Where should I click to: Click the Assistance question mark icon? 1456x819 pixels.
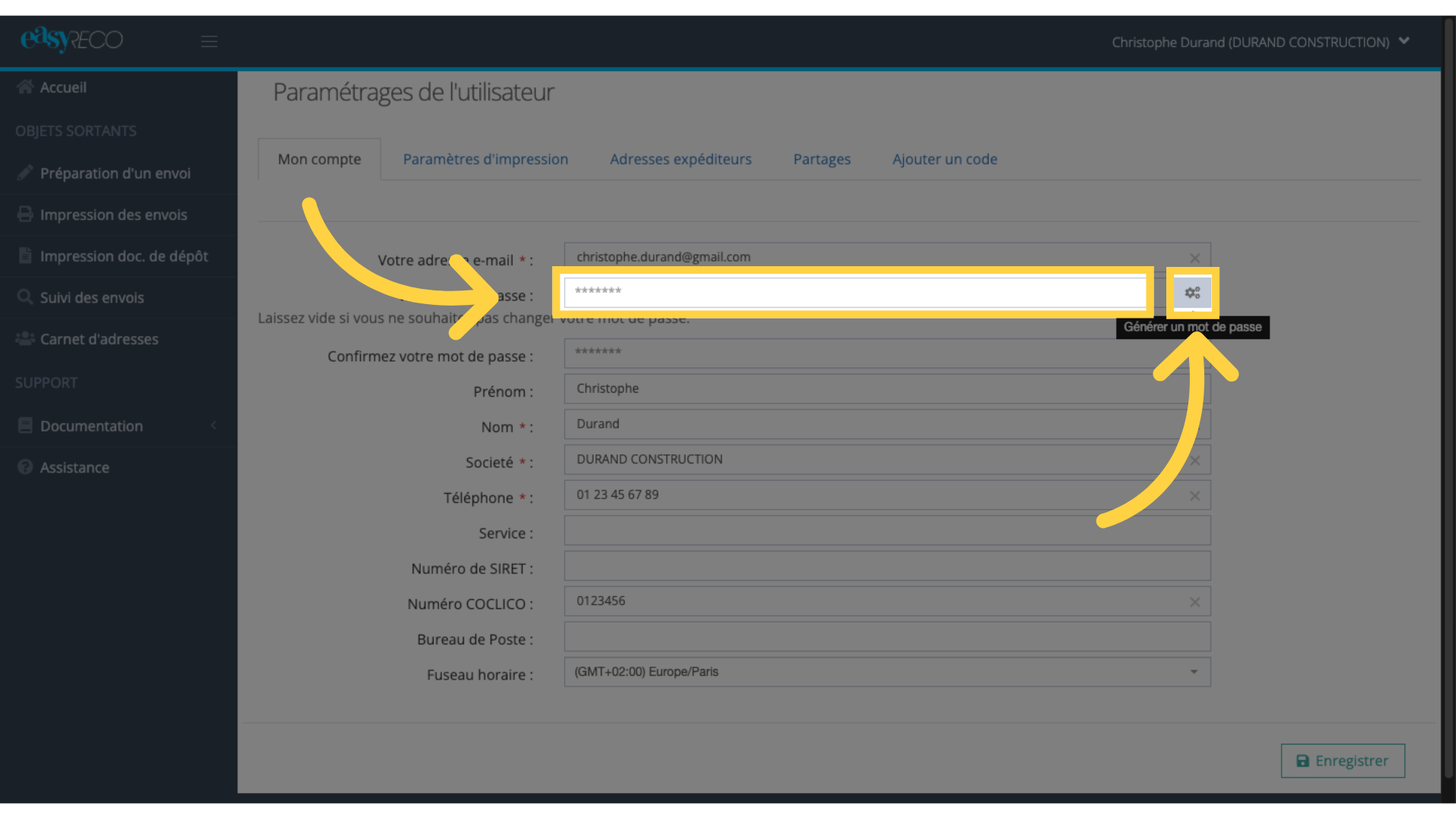click(25, 467)
